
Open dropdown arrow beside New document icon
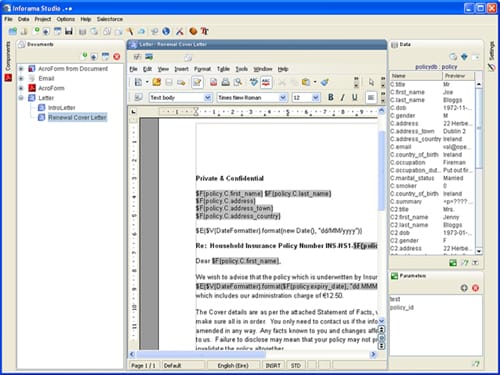click(x=147, y=82)
